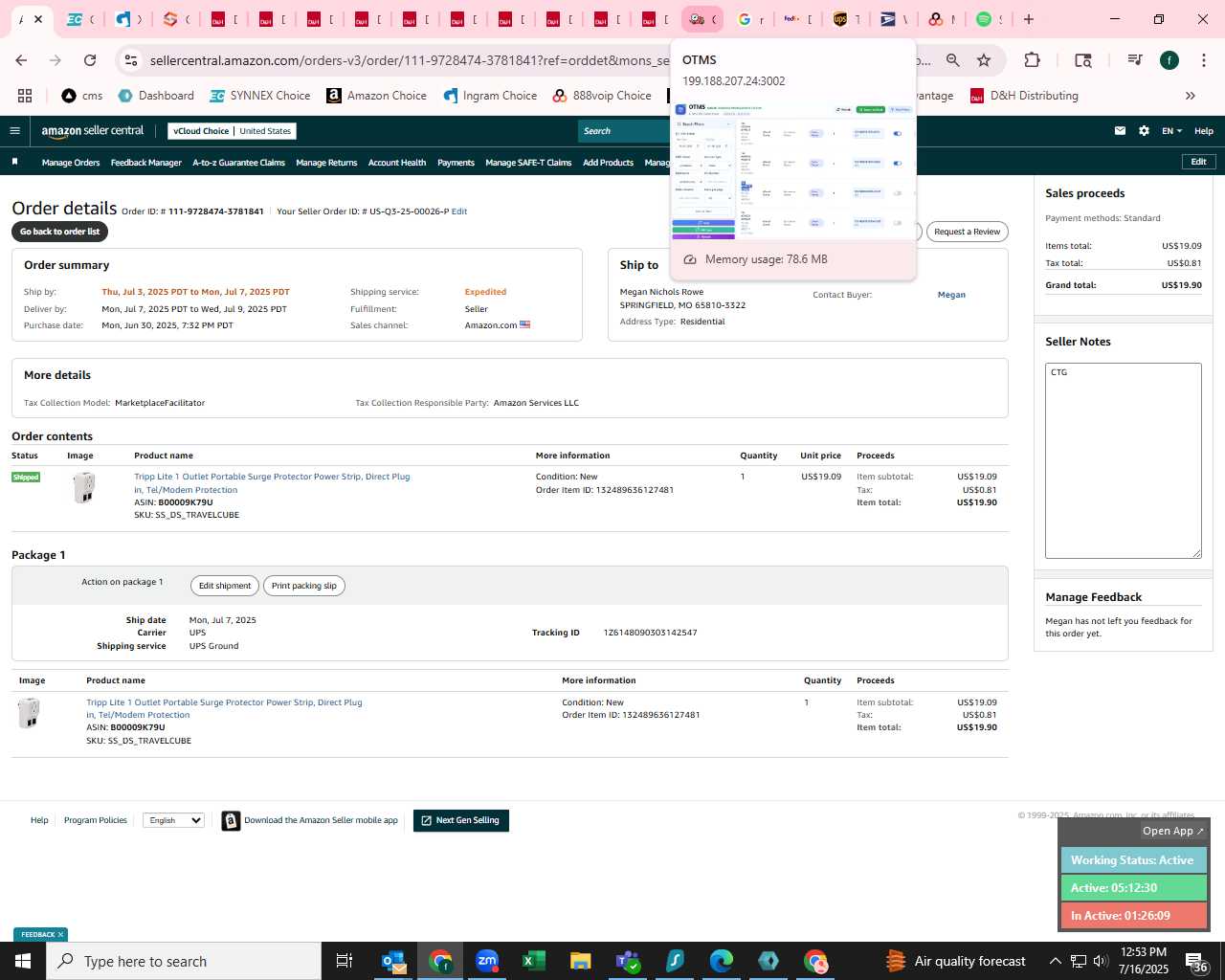Image resolution: width=1225 pixels, height=980 pixels.
Task: Open the Chrome three-dot menu
Action: pyautogui.click(x=1203, y=60)
